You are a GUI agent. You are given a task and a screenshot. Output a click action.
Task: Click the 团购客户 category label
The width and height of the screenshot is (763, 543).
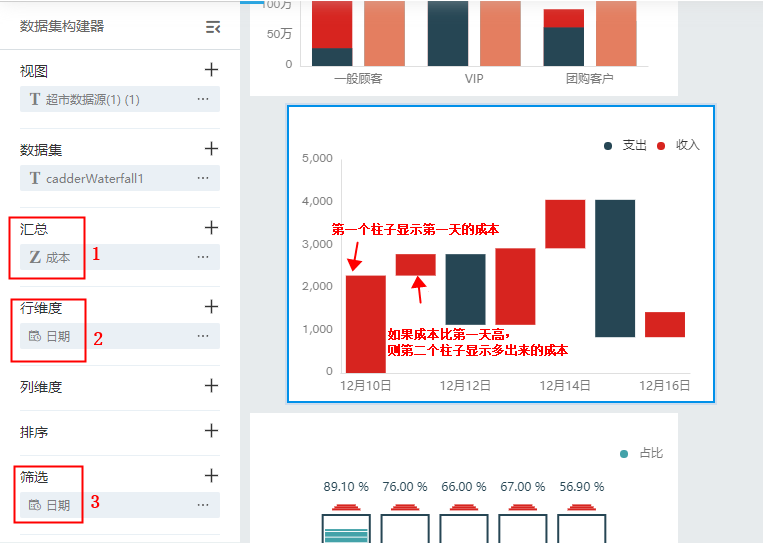click(x=590, y=78)
